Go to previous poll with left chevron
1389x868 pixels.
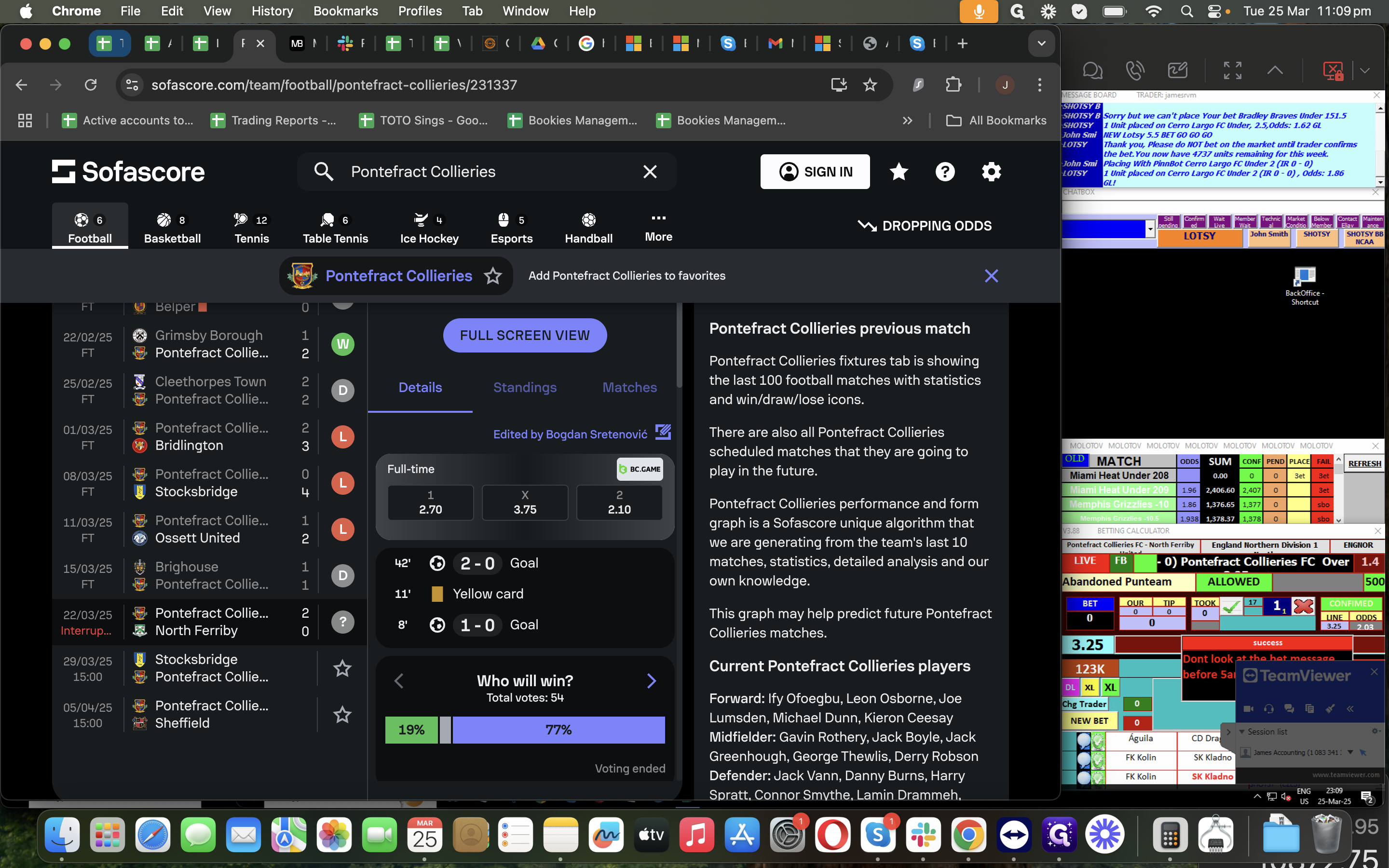399,681
